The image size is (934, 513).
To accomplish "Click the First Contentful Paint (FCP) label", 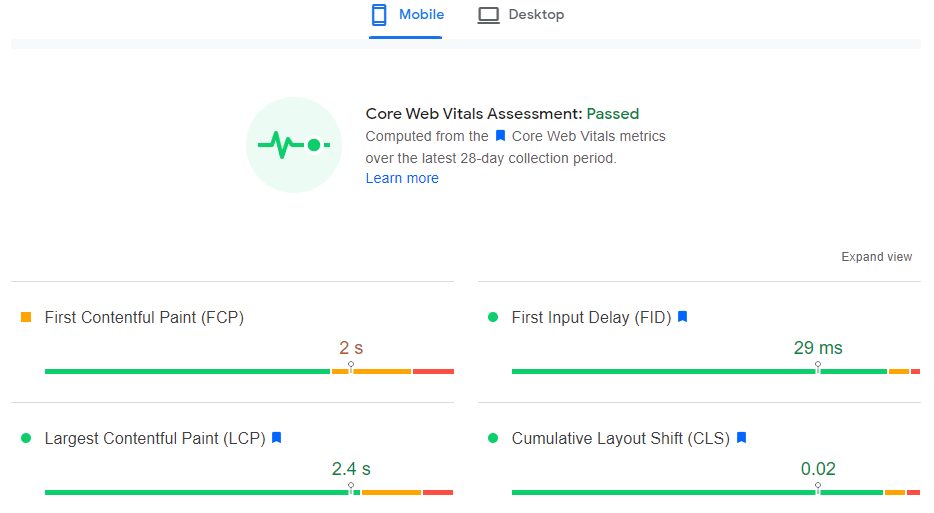I will 144,317.
